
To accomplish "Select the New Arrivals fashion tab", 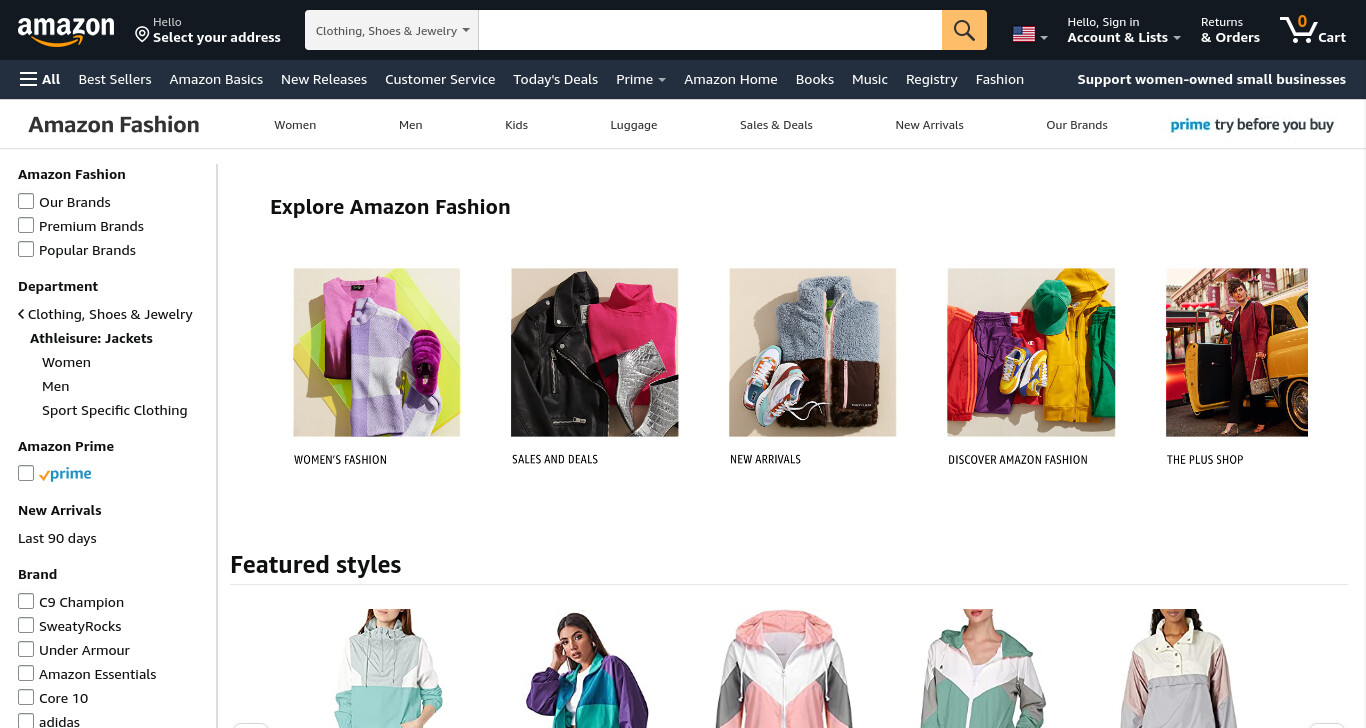I will 929,125.
